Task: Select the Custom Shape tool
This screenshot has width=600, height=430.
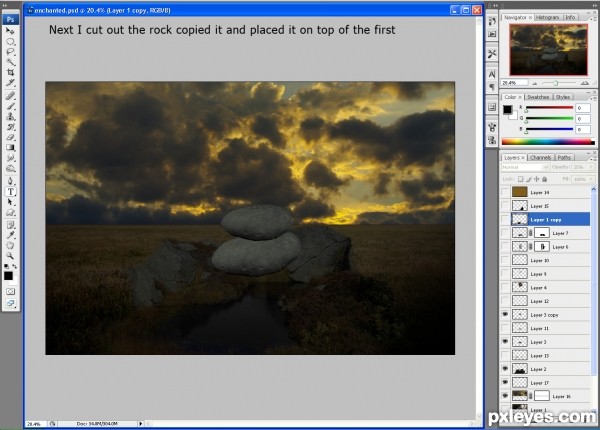Action: coord(10,212)
